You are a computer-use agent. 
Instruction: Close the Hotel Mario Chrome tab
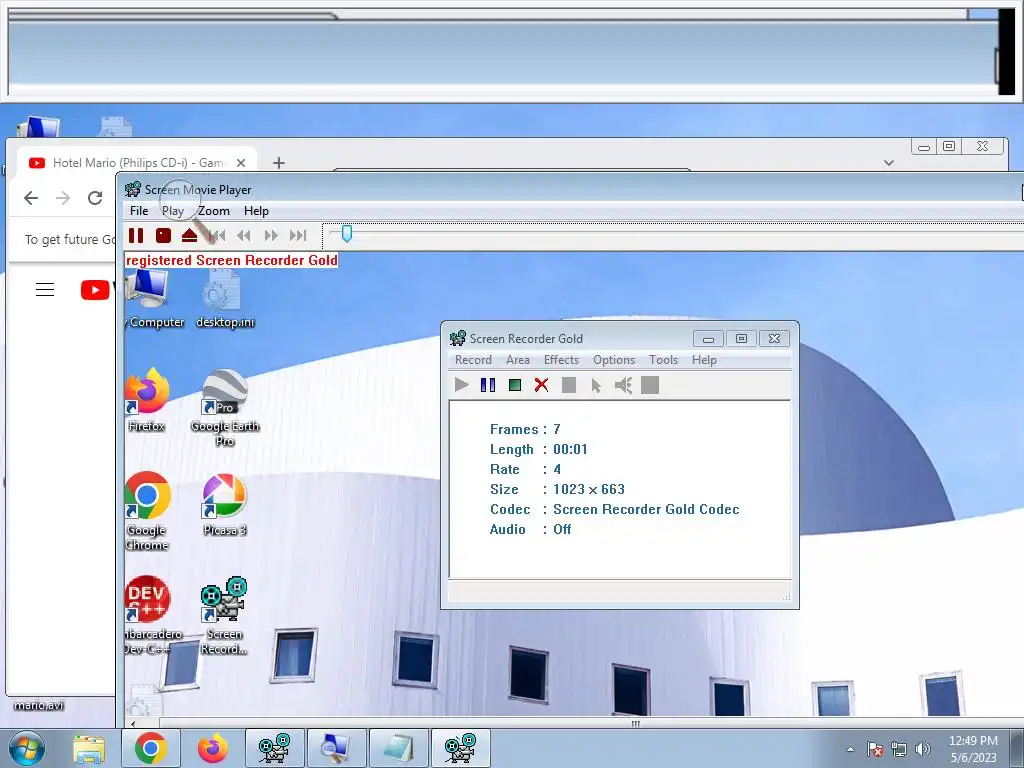(x=241, y=163)
